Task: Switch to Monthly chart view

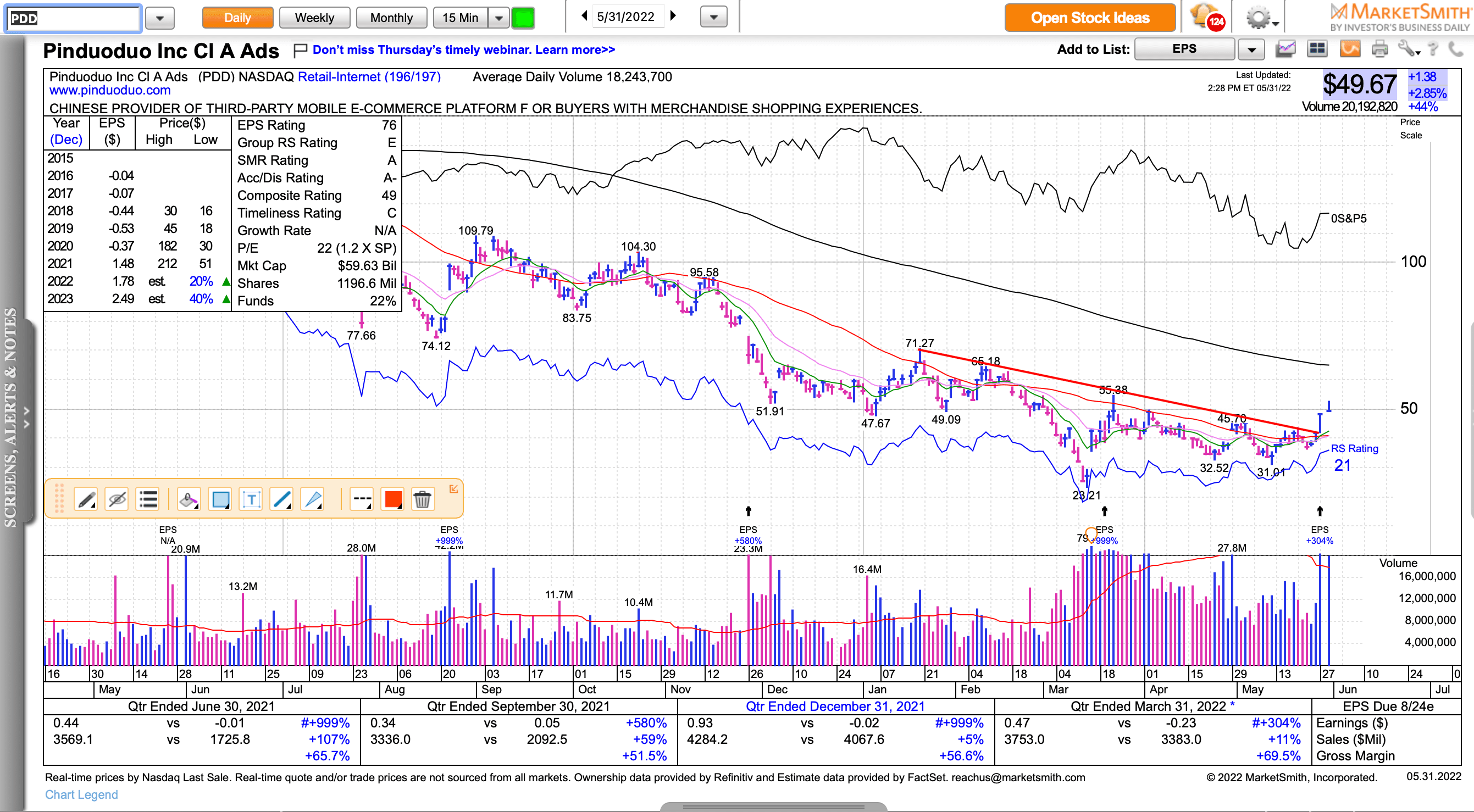Action: point(391,18)
